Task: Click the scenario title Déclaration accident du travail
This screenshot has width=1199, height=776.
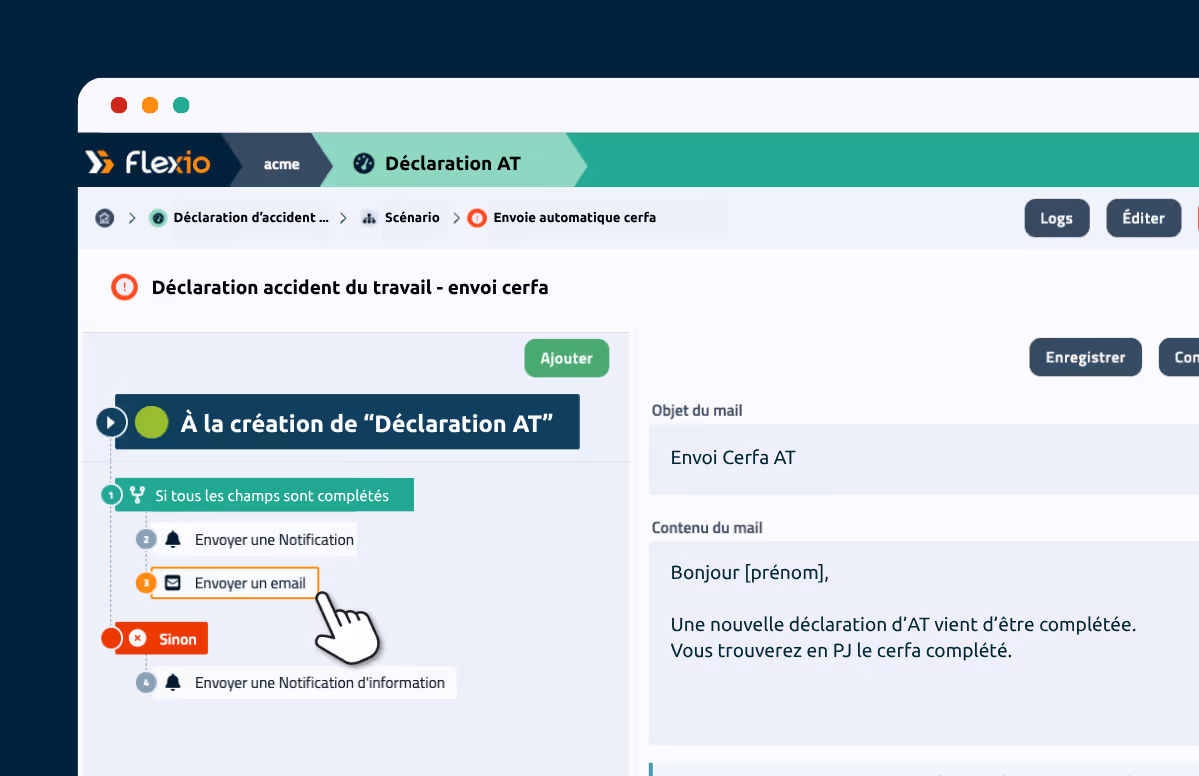Action: pyautogui.click(x=349, y=287)
